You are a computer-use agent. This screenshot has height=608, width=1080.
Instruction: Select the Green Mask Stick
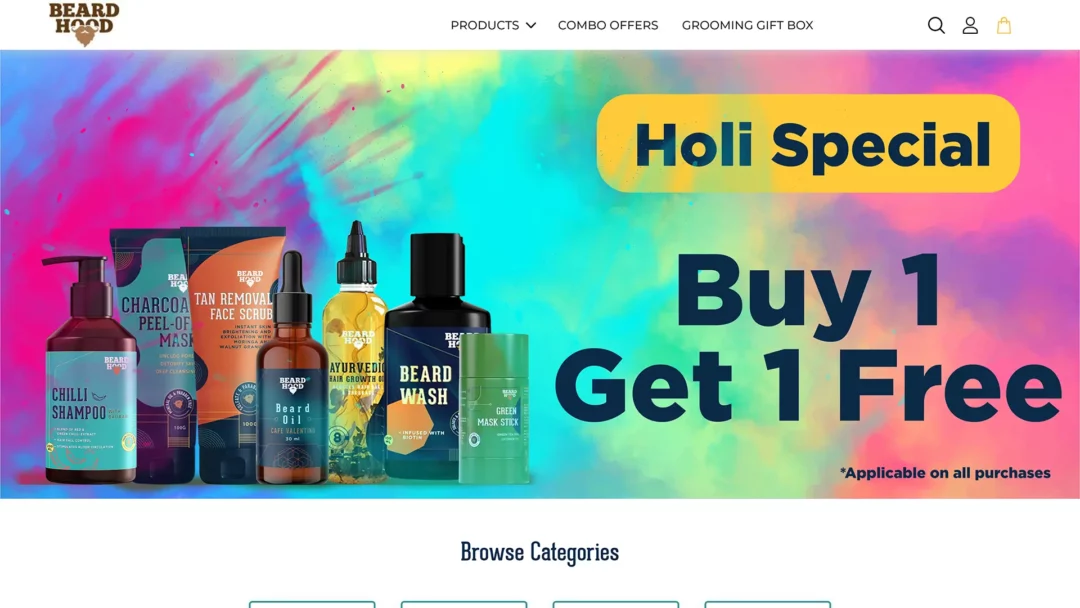495,408
